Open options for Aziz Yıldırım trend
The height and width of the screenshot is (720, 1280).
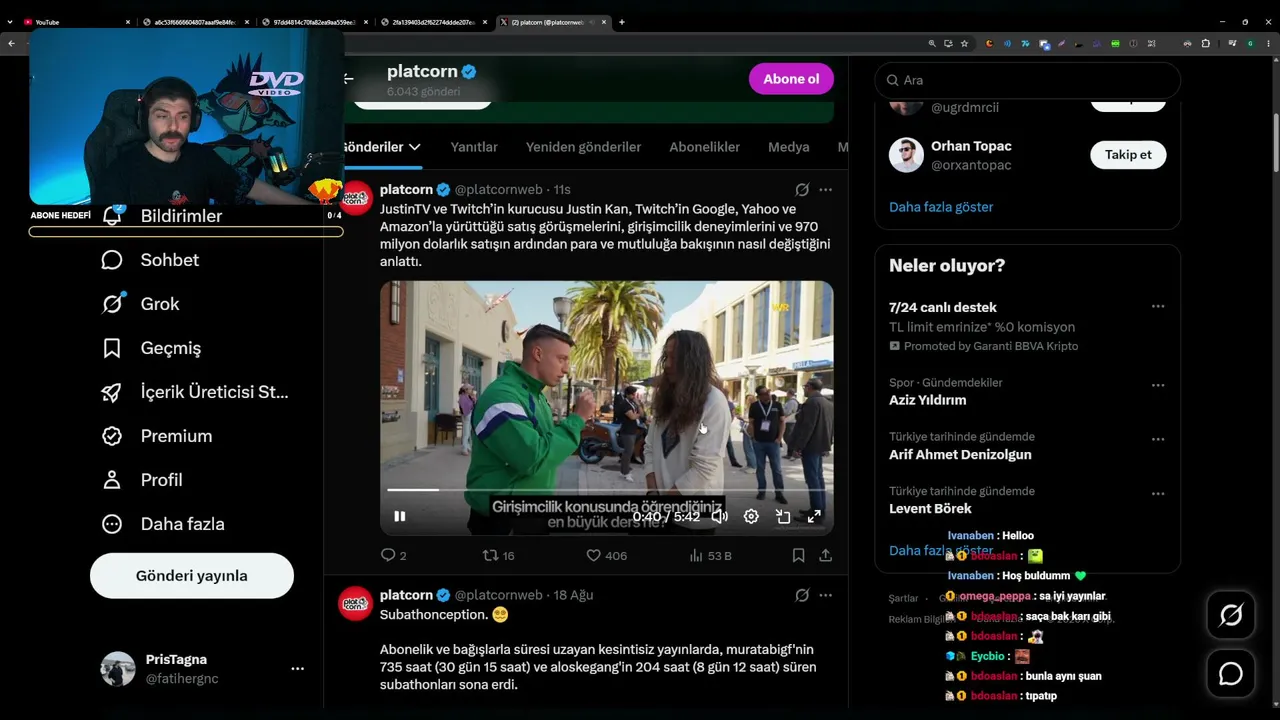click(x=1157, y=385)
